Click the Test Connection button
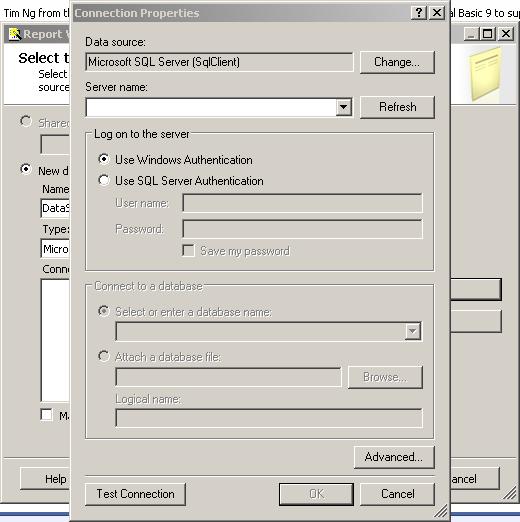The image size is (520, 522). (x=135, y=494)
